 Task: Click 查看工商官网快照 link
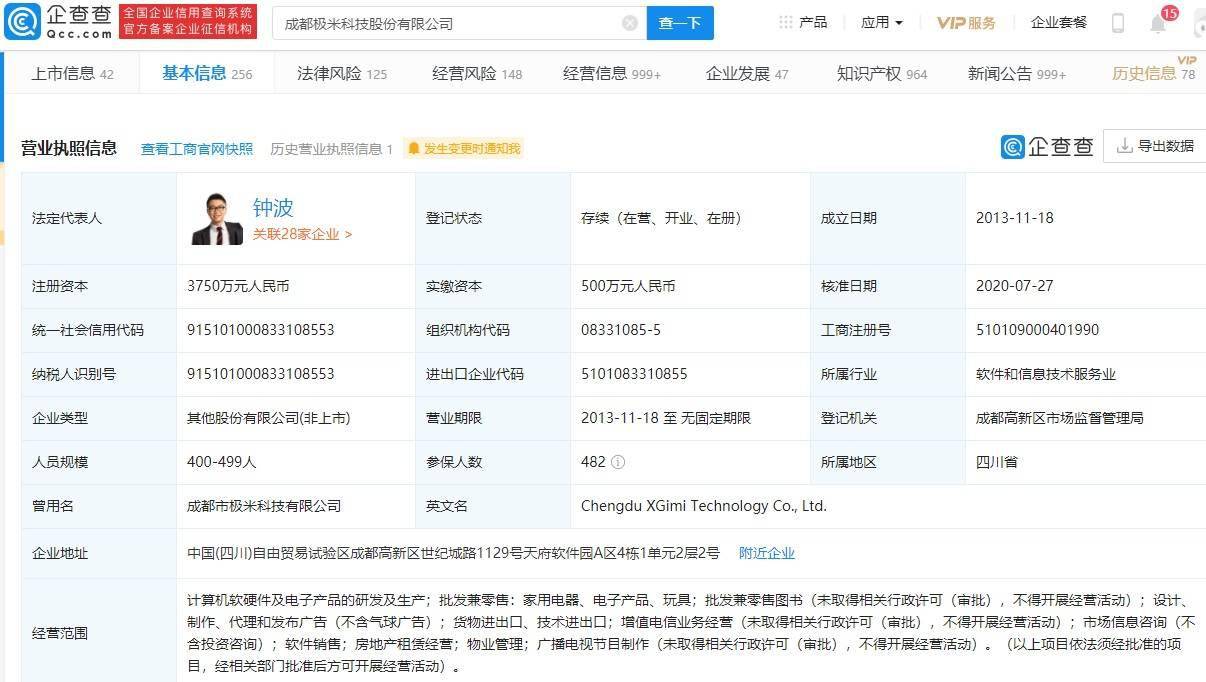(x=197, y=149)
